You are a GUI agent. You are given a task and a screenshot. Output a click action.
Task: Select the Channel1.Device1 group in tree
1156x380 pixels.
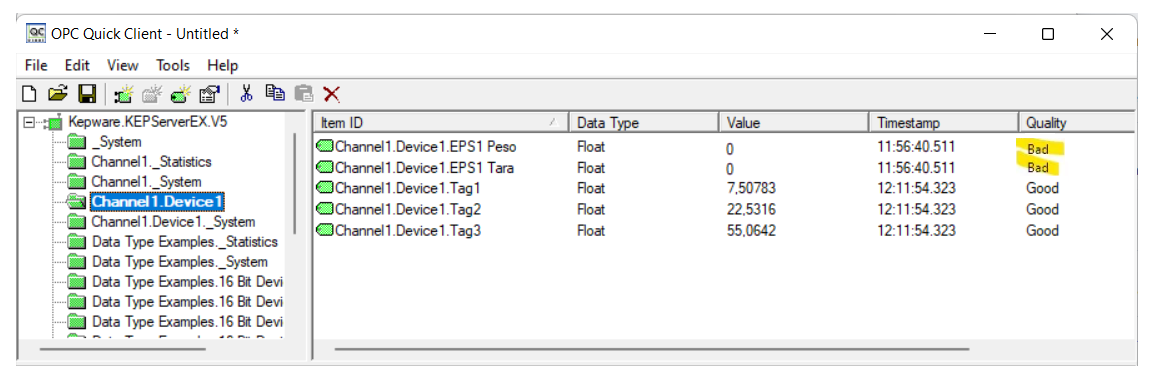pyautogui.click(x=158, y=201)
